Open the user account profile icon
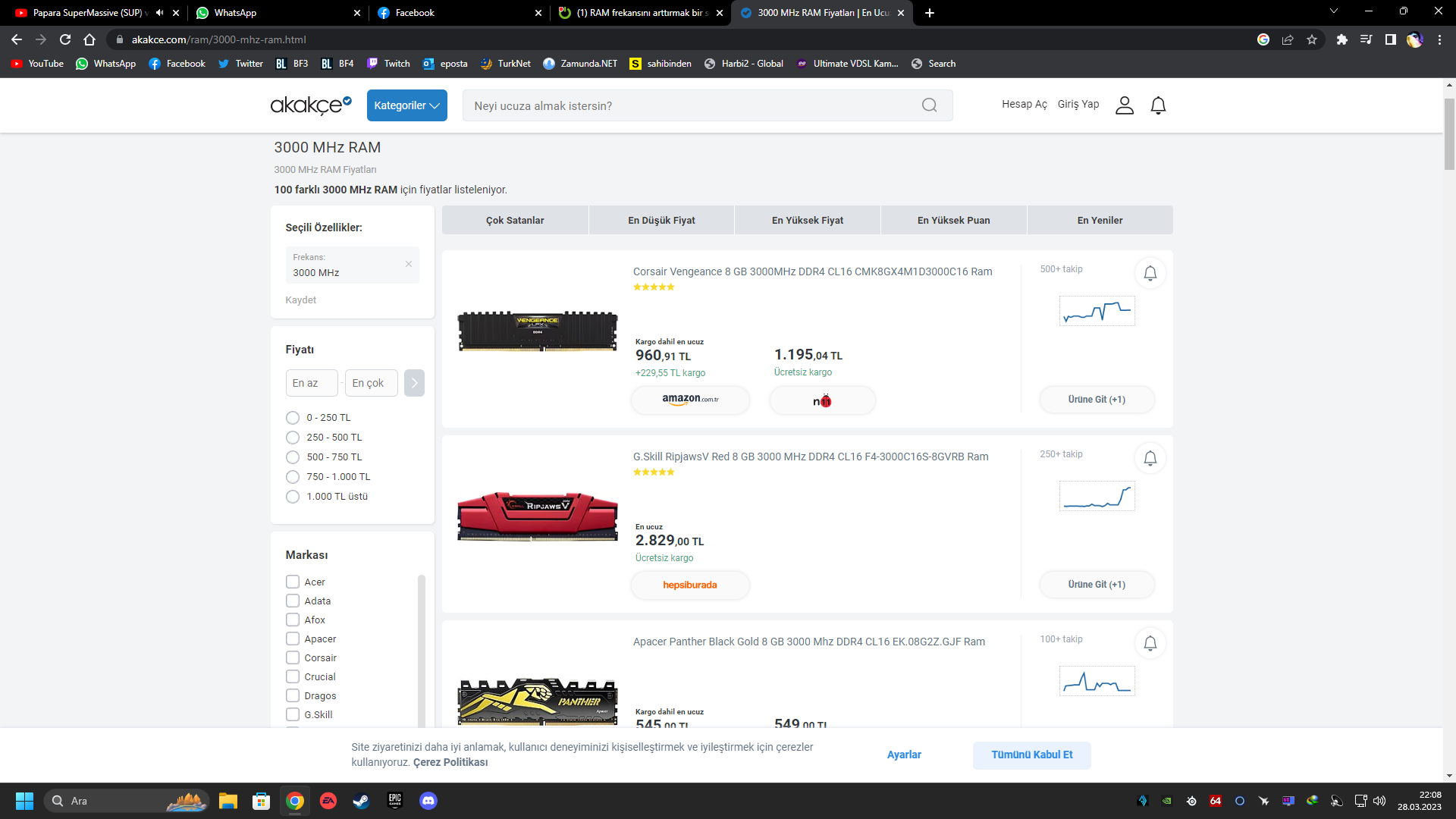Screen dimensions: 1456x819 pos(1124,105)
